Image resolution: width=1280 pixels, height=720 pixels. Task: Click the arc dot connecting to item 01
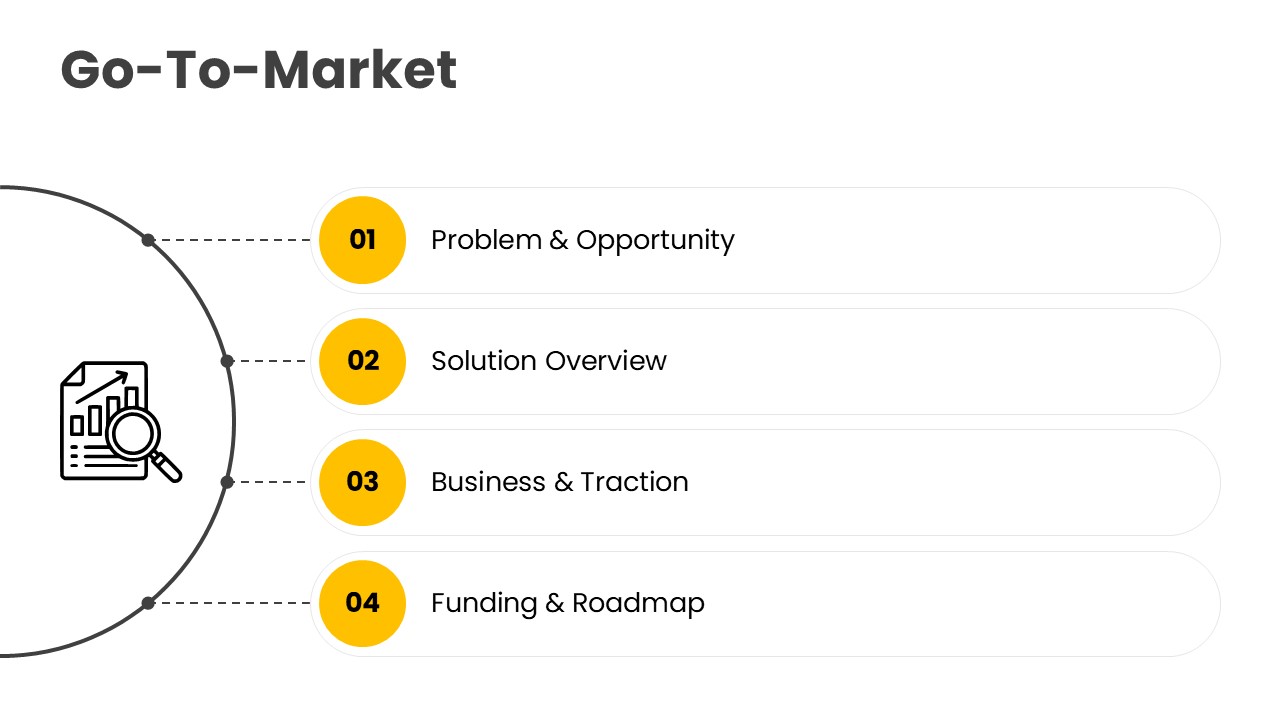click(148, 240)
